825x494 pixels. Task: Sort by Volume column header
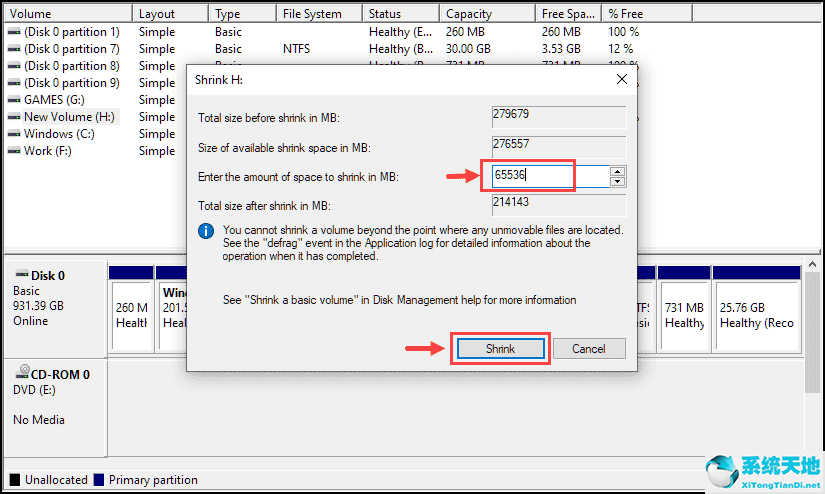tap(60, 14)
